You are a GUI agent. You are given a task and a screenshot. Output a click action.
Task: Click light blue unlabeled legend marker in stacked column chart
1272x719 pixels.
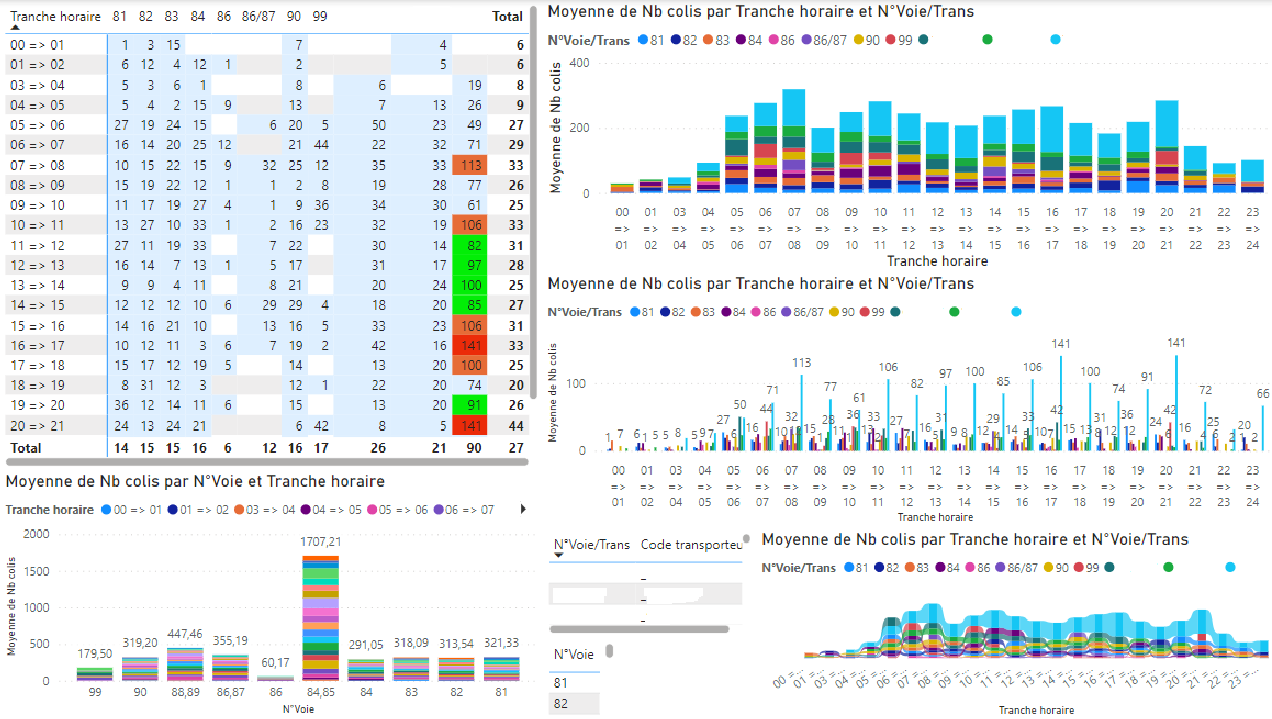point(1056,40)
